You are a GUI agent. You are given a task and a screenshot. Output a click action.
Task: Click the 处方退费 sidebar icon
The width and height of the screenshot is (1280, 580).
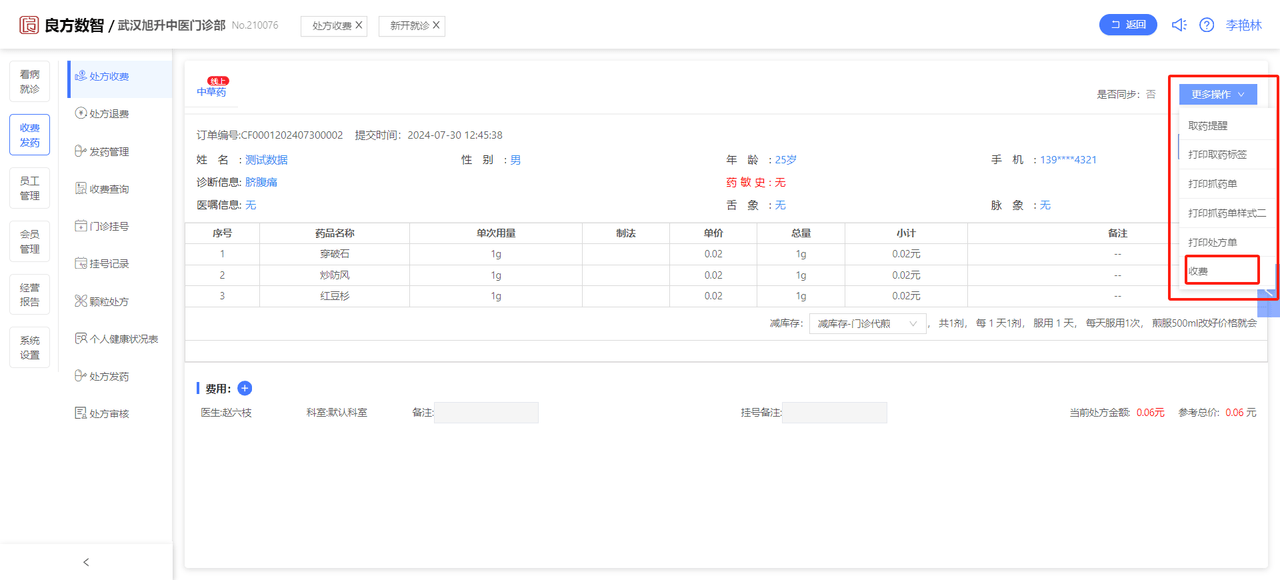coord(81,114)
